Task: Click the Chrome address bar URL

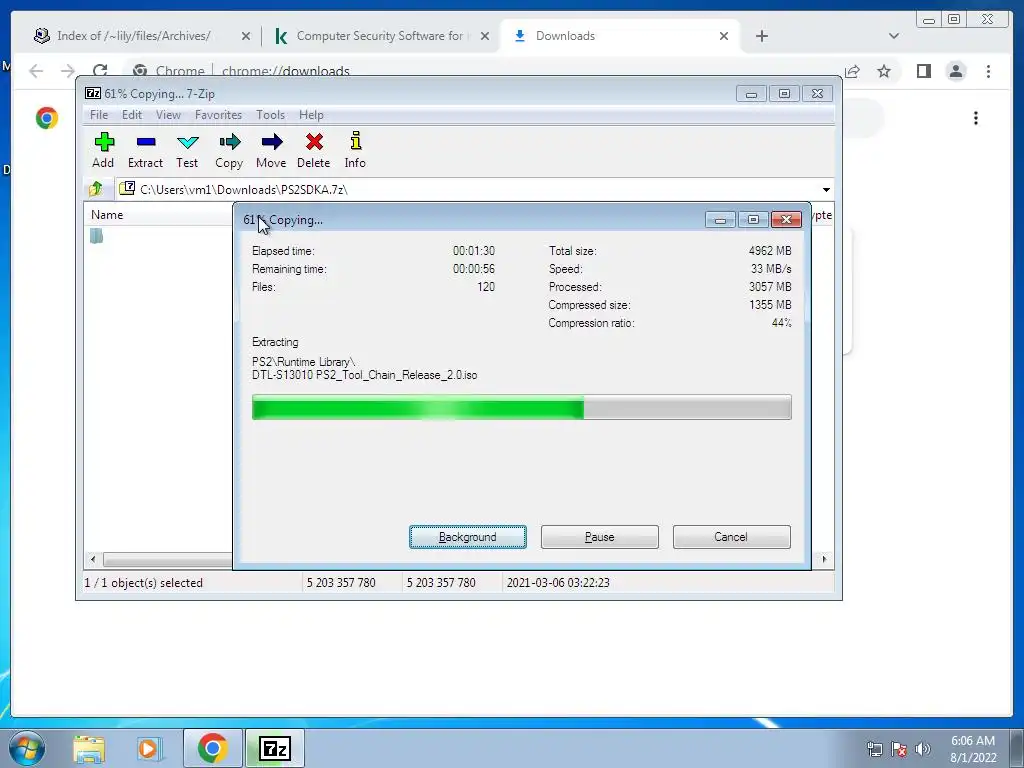Action: click(285, 71)
